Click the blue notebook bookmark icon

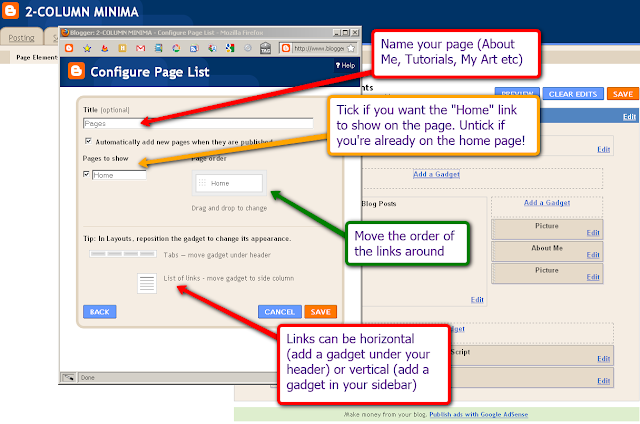(x=158, y=48)
